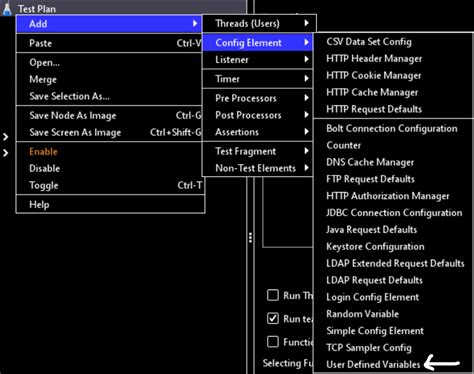The height and width of the screenshot is (374, 474).
Task: Open the Listener submenu
Action: coord(257,60)
